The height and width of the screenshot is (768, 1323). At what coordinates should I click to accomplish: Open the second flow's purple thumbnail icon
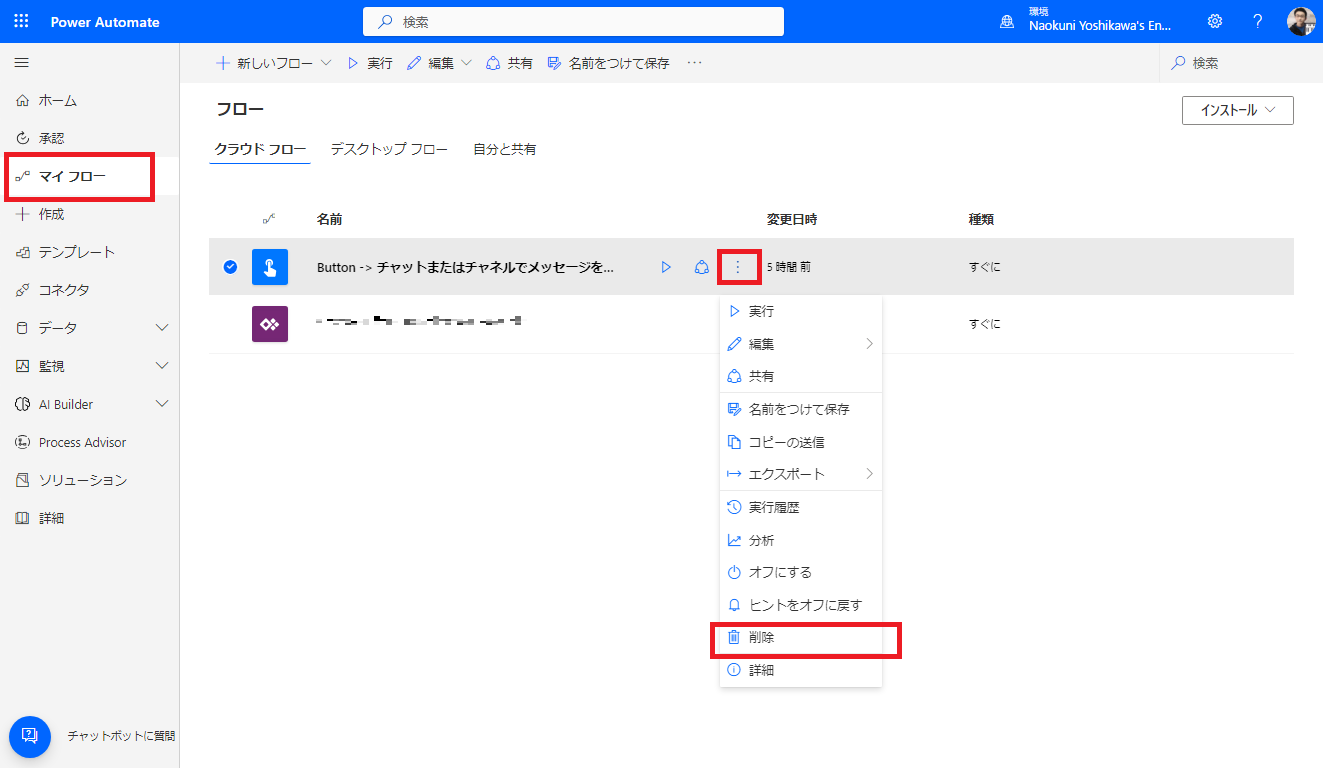tap(269, 323)
